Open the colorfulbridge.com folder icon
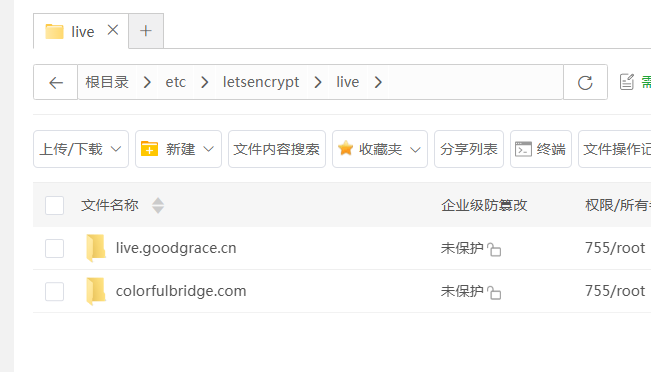The image size is (651, 372). (x=96, y=291)
